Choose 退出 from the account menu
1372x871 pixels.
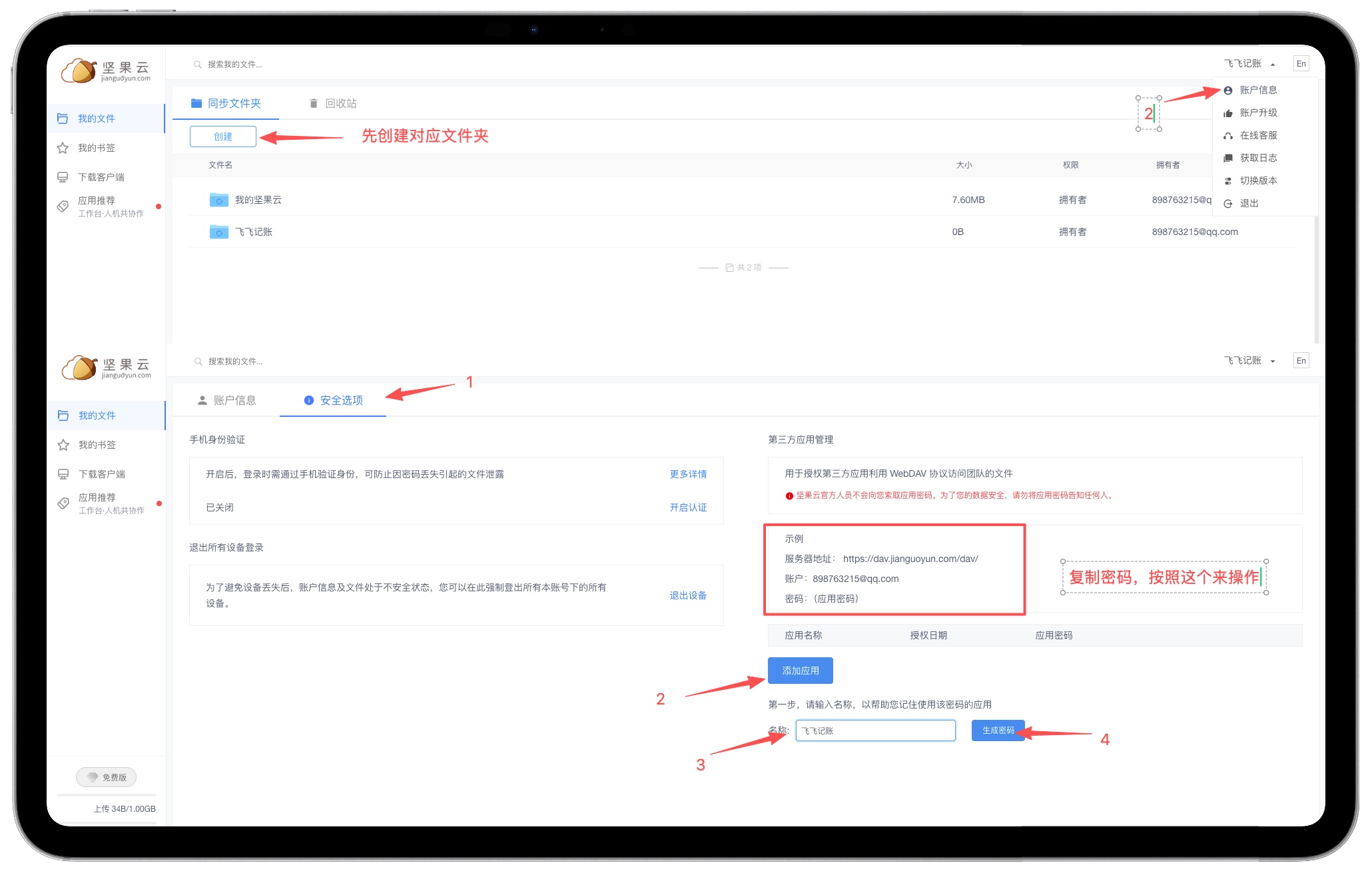point(1264,203)
